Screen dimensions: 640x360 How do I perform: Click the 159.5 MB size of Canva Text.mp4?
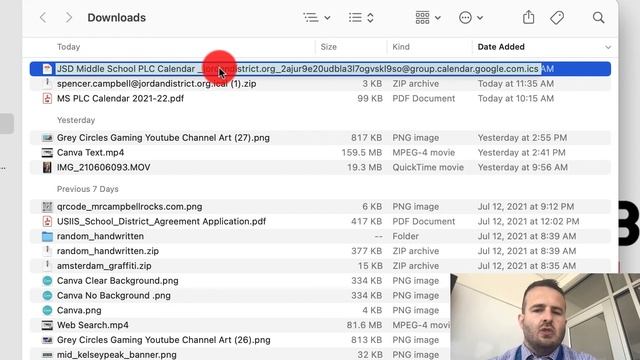point(362,153)
